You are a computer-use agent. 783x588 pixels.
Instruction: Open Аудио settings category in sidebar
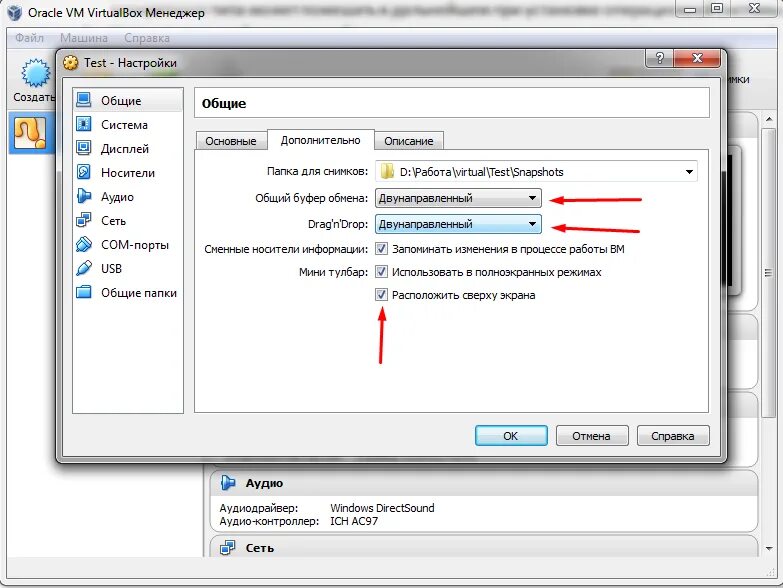(x=128, y=196)
